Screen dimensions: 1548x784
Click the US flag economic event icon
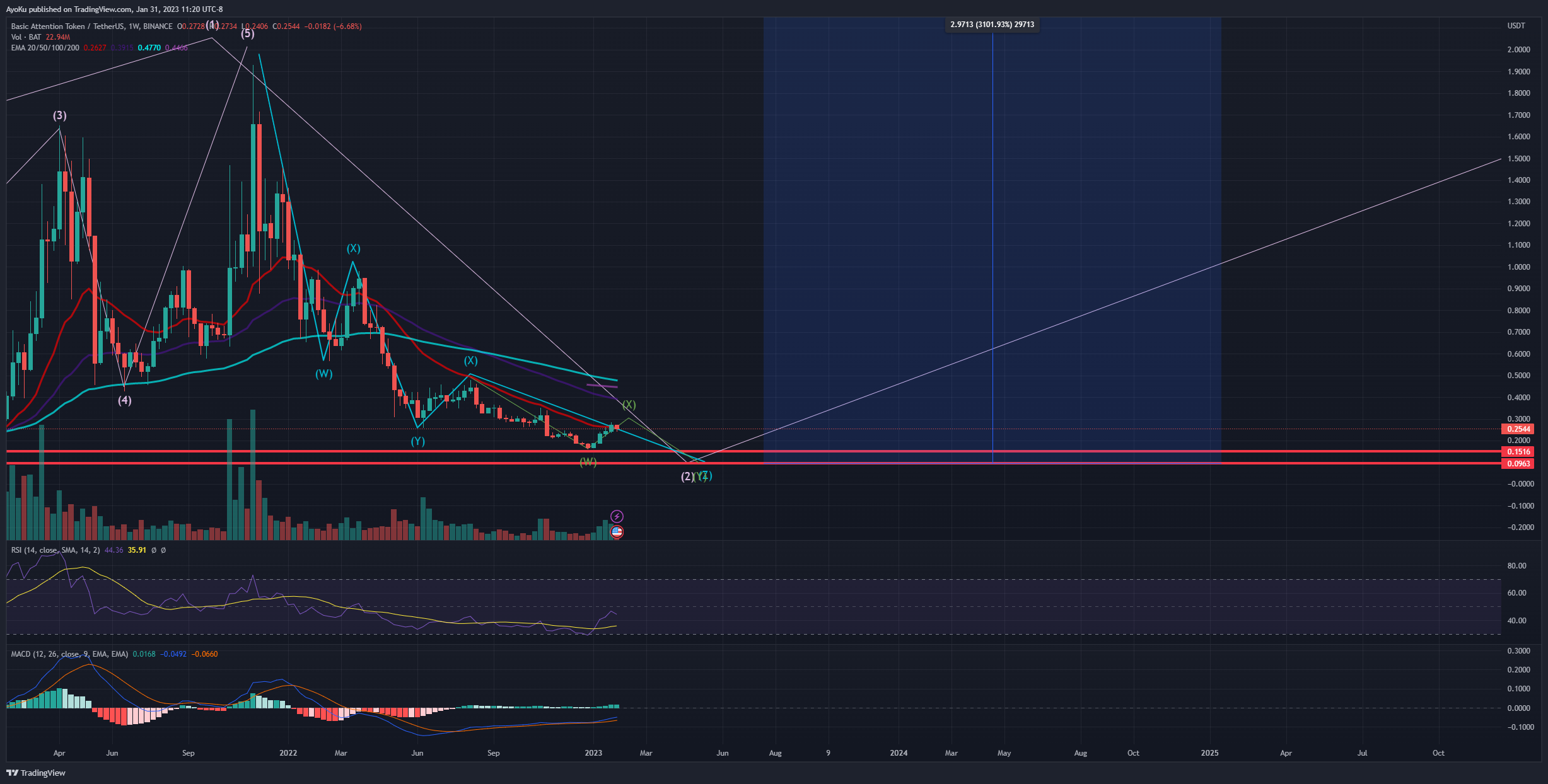click(617, 532)
